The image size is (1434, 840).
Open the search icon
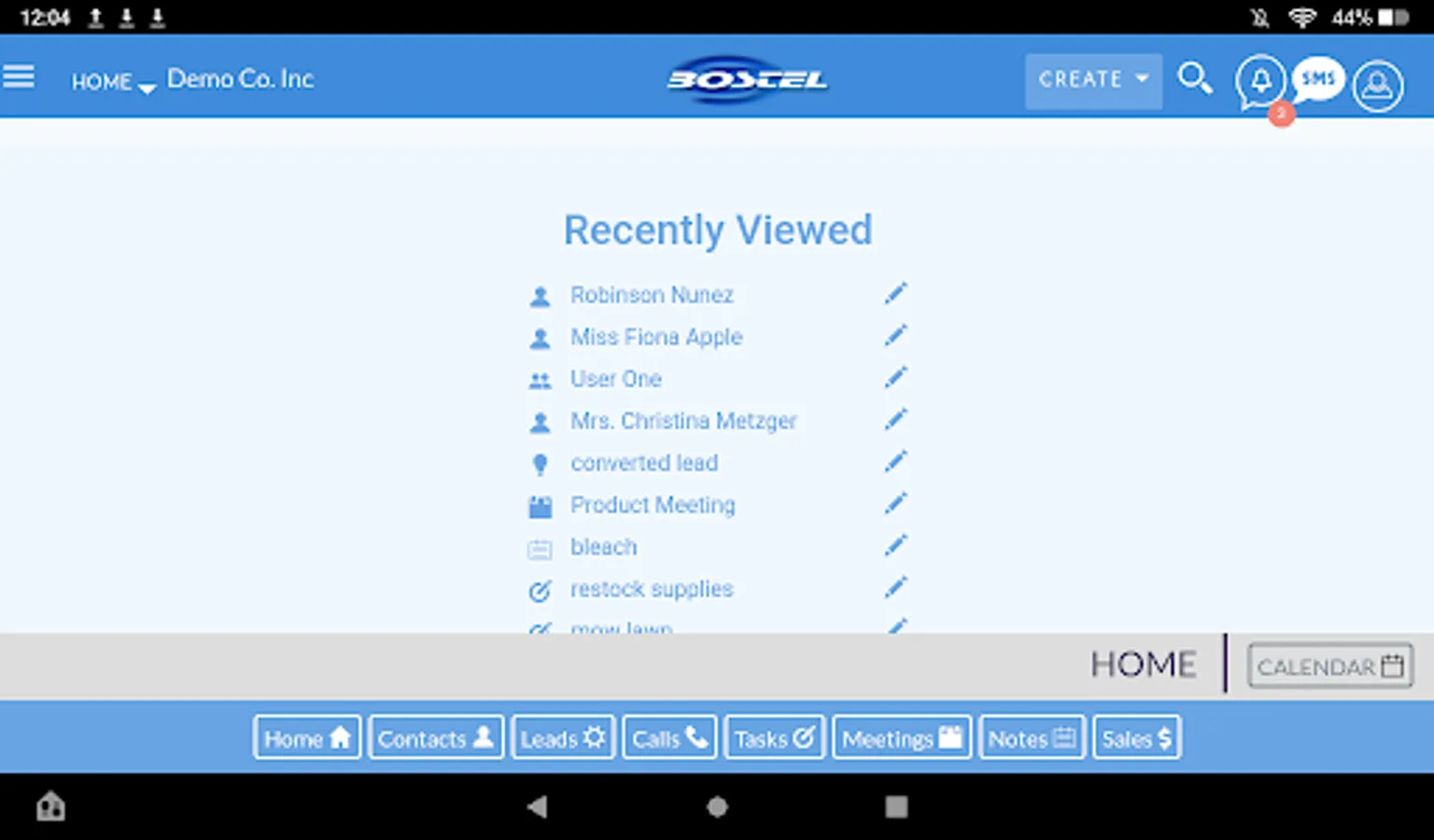click(x=1196, y=80)
